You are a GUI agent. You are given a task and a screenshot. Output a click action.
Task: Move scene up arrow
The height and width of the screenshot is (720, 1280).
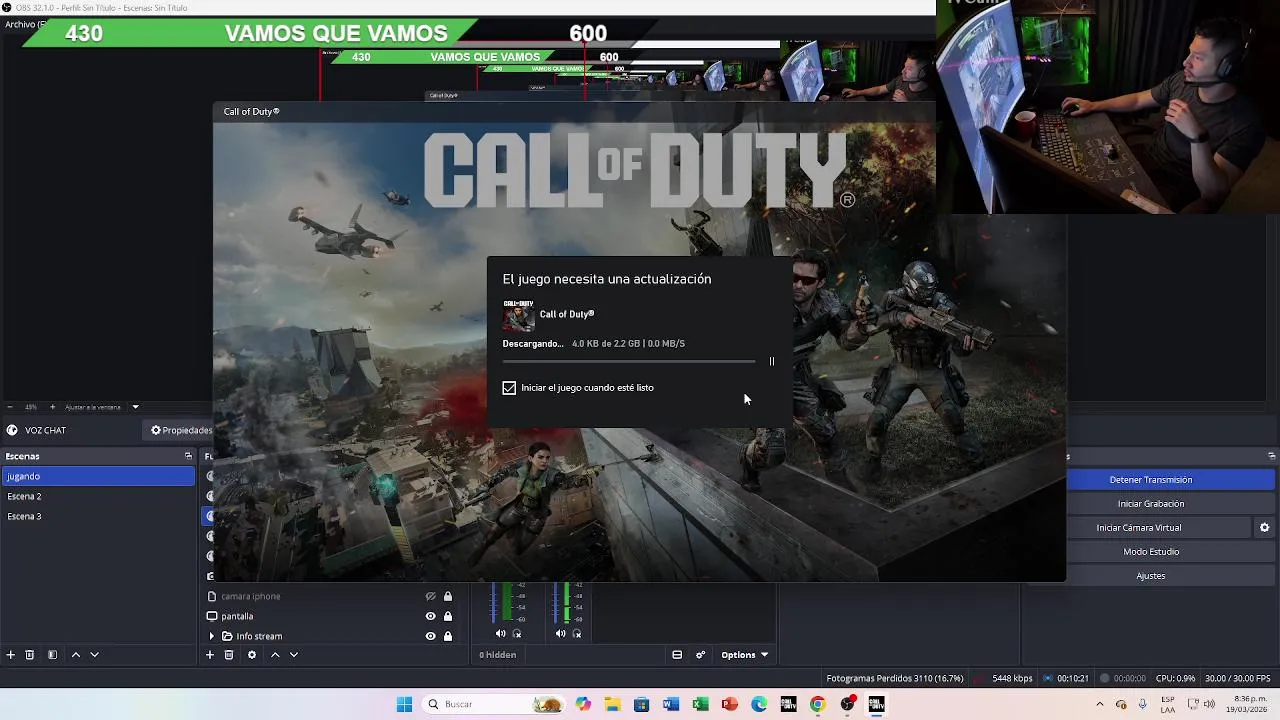[x=75, y=655]
